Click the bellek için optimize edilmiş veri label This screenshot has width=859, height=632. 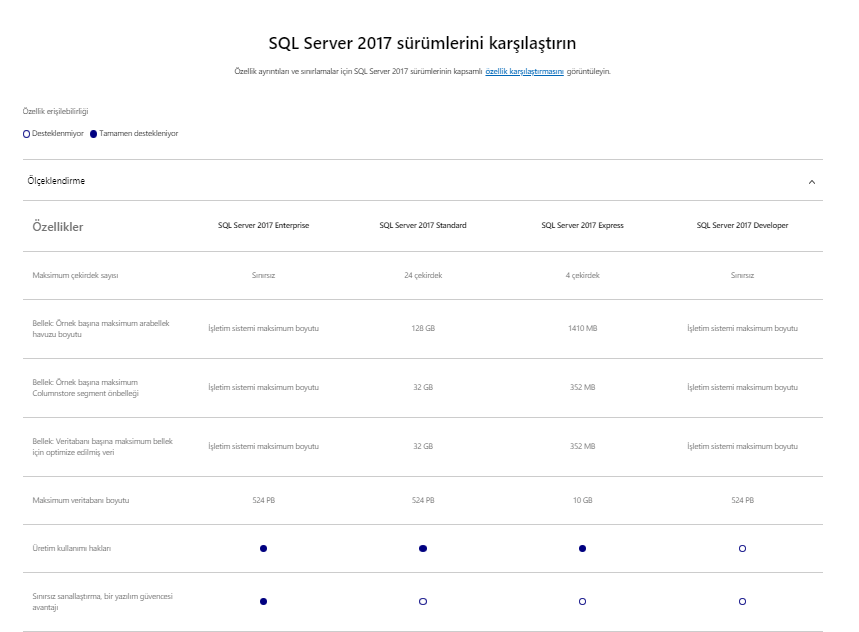pyautogui.click(x=102, y=447)
